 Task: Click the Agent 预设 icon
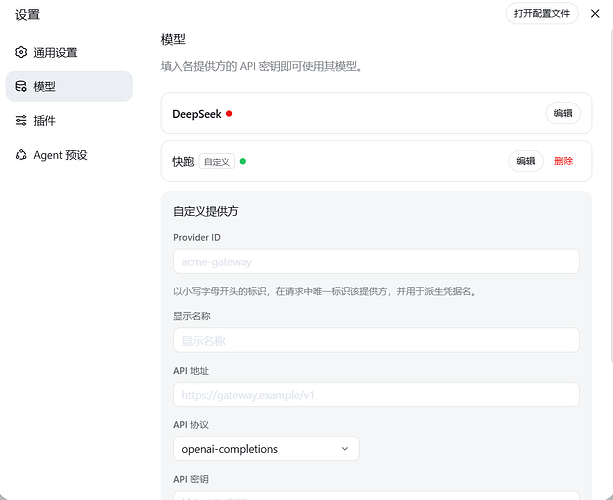point(21,155)
